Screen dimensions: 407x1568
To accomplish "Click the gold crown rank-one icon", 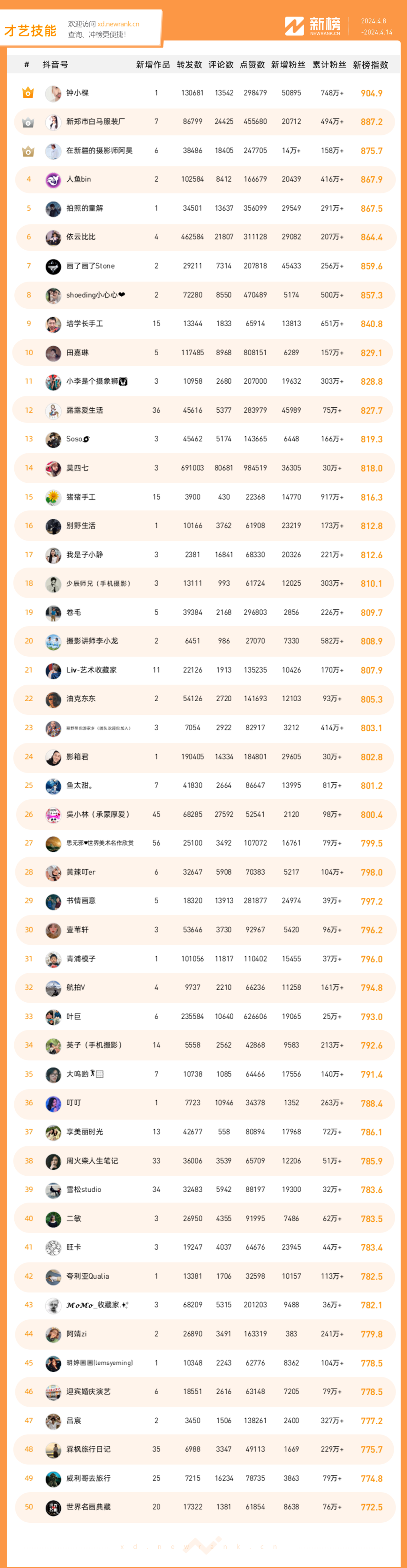I will [x=28, y=92].
